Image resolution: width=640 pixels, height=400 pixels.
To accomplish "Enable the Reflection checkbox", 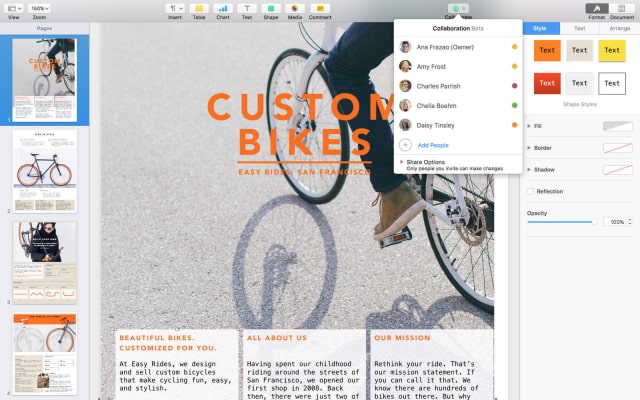I will point(530,191).
